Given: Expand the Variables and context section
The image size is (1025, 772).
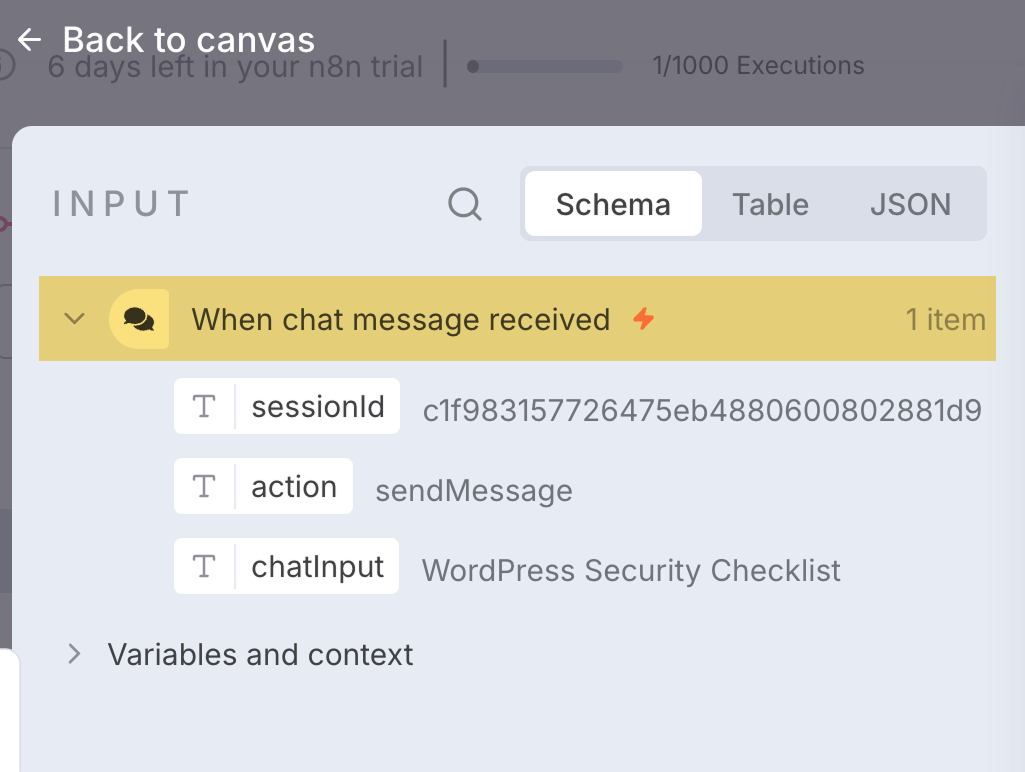Looking at the screenshot, I should pyautogui.click(x=74, y=655).
